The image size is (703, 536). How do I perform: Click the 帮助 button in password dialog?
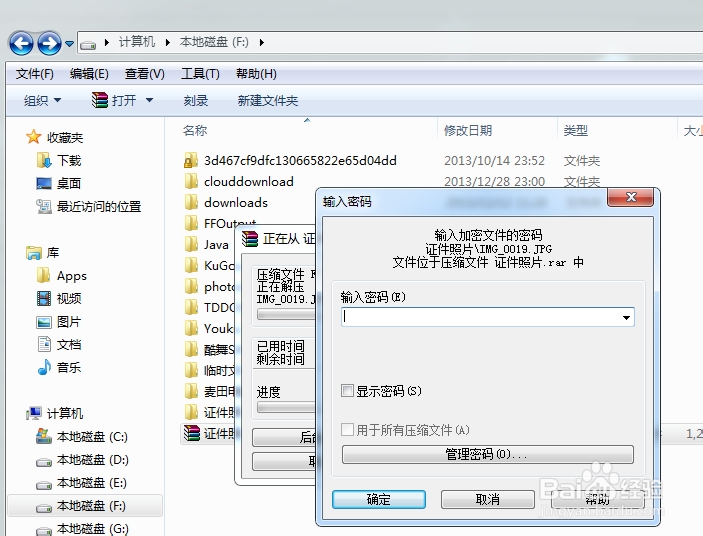click(597, 499)
